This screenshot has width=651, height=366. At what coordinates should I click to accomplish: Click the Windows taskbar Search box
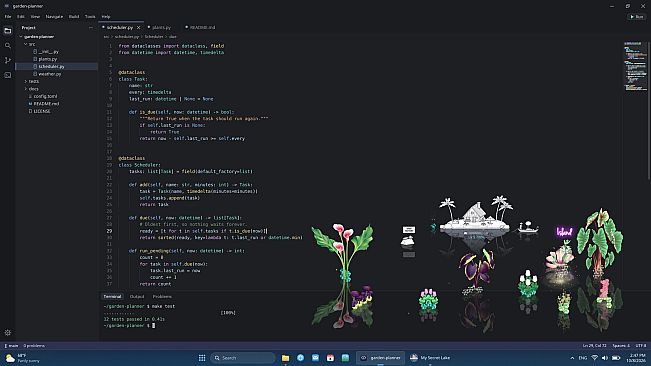click(x=243, y=358)
